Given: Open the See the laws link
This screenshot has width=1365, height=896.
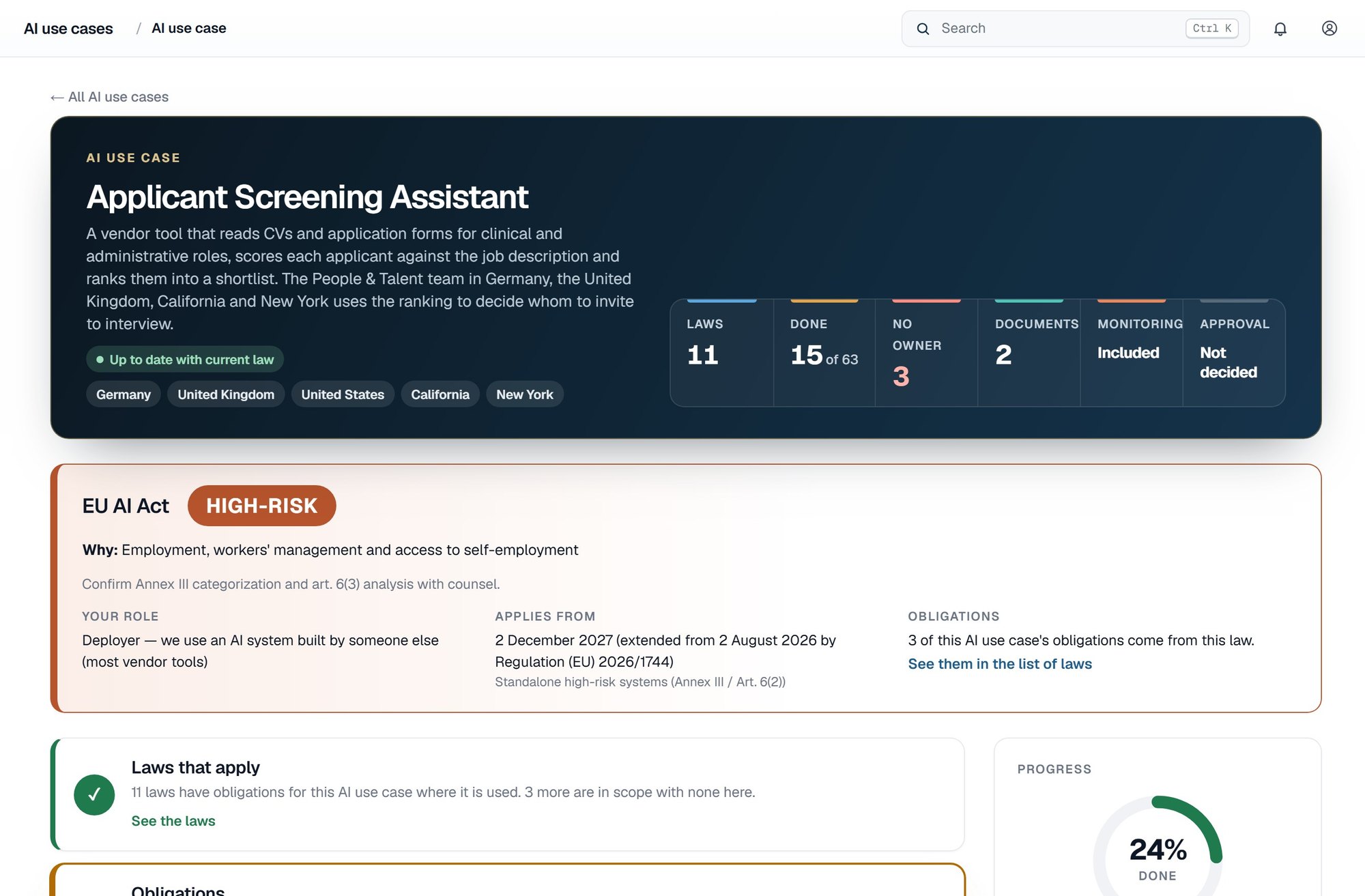Looking at the screenshot, I should point(173,821).
